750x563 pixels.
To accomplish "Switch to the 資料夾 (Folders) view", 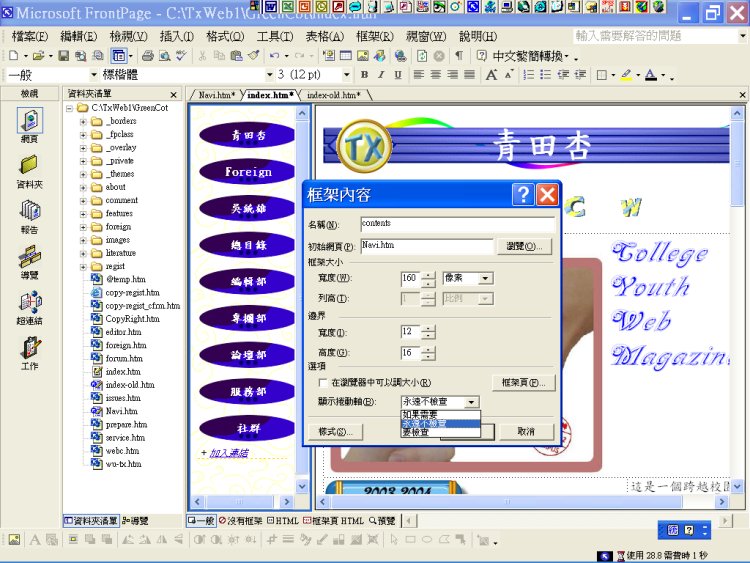I will pos(29,166).
